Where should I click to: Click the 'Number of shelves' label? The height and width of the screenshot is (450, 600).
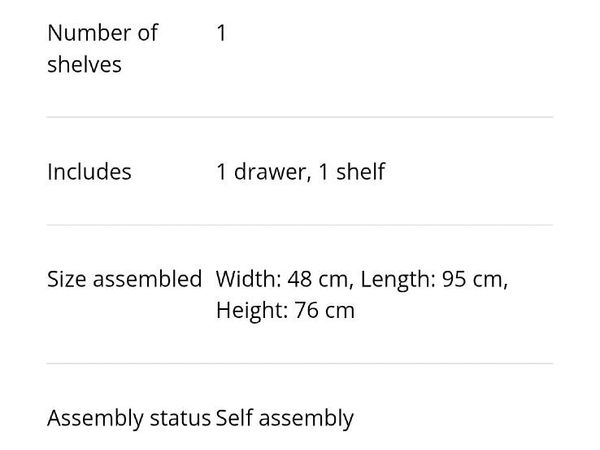pos(103,48)
